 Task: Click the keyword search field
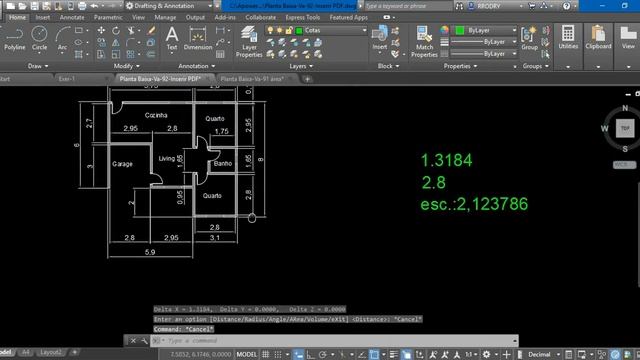click(408, 6)
